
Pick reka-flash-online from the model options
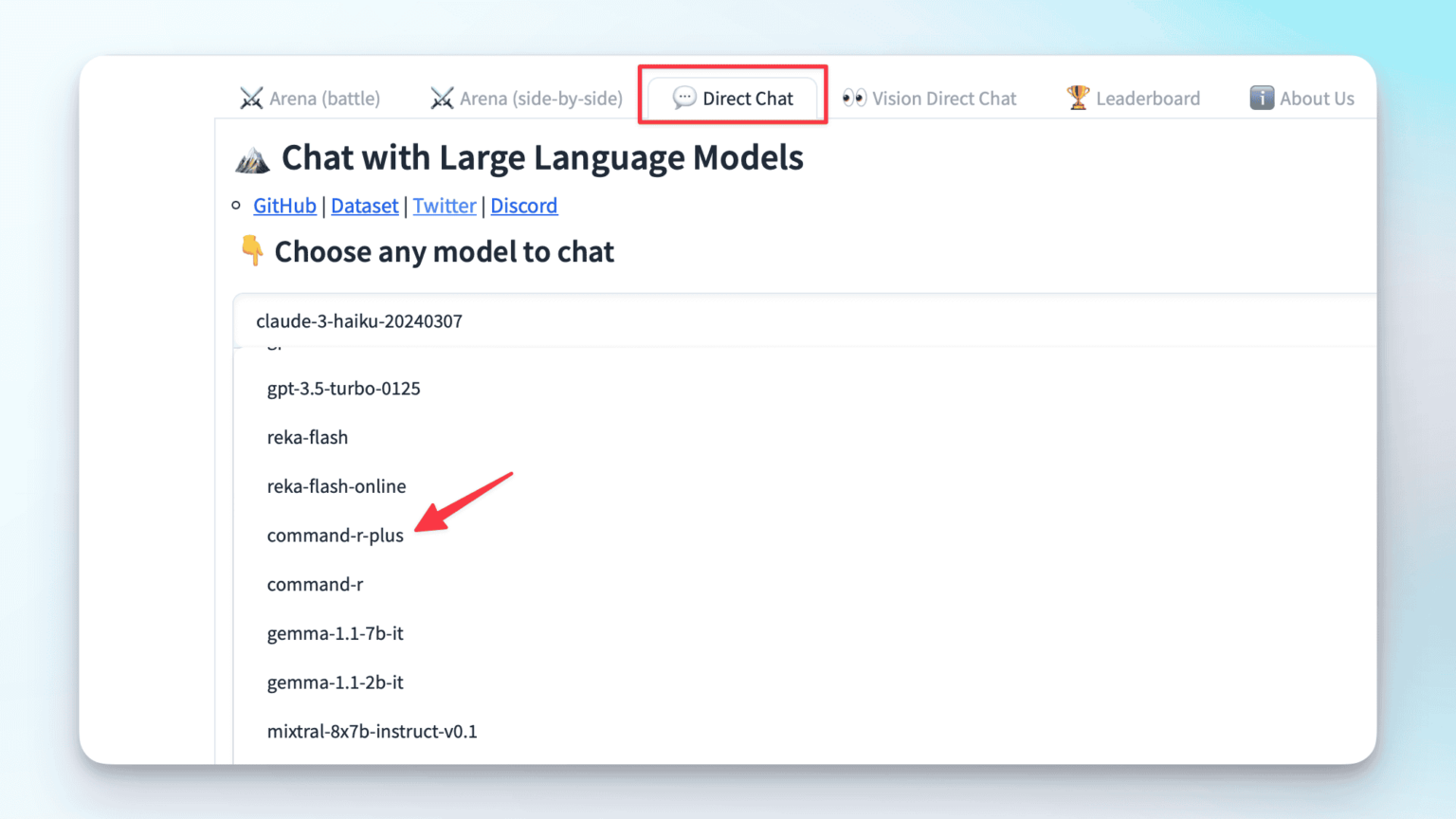tap(337, 486)
